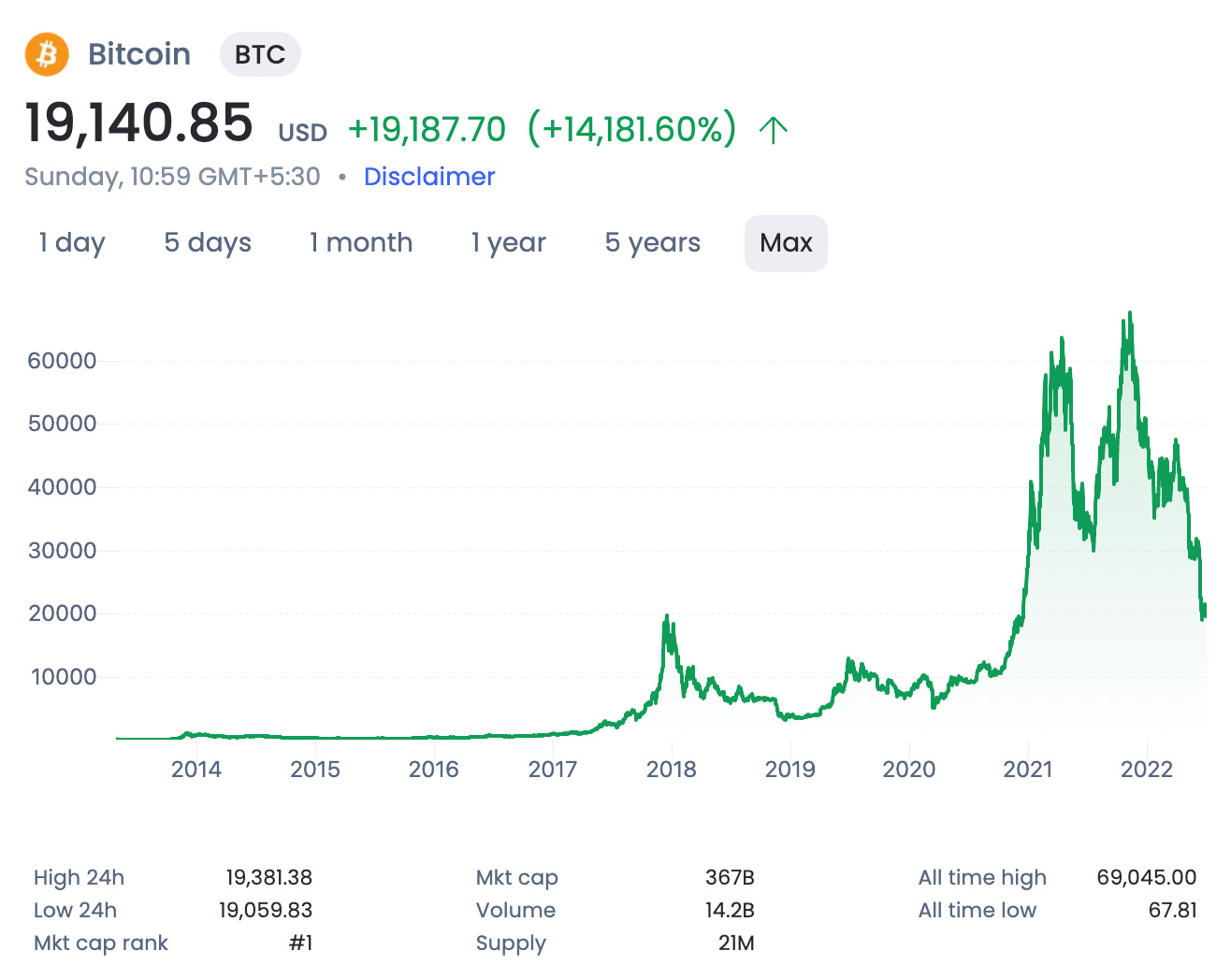
Task: Click the orange Bitcoin logo icon
Action: click(47, 54)
